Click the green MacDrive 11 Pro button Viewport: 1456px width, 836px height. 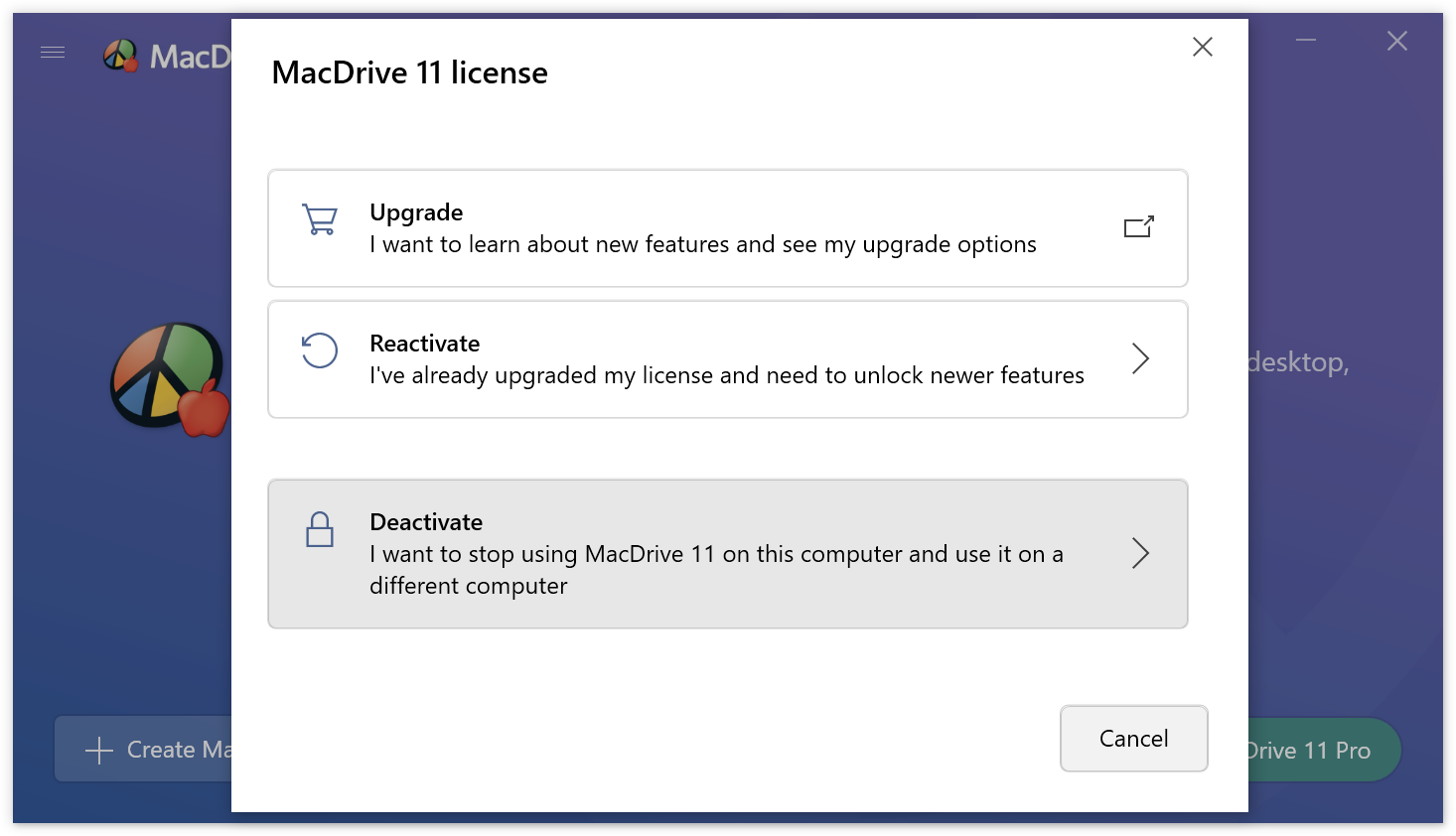[1321, 751]
